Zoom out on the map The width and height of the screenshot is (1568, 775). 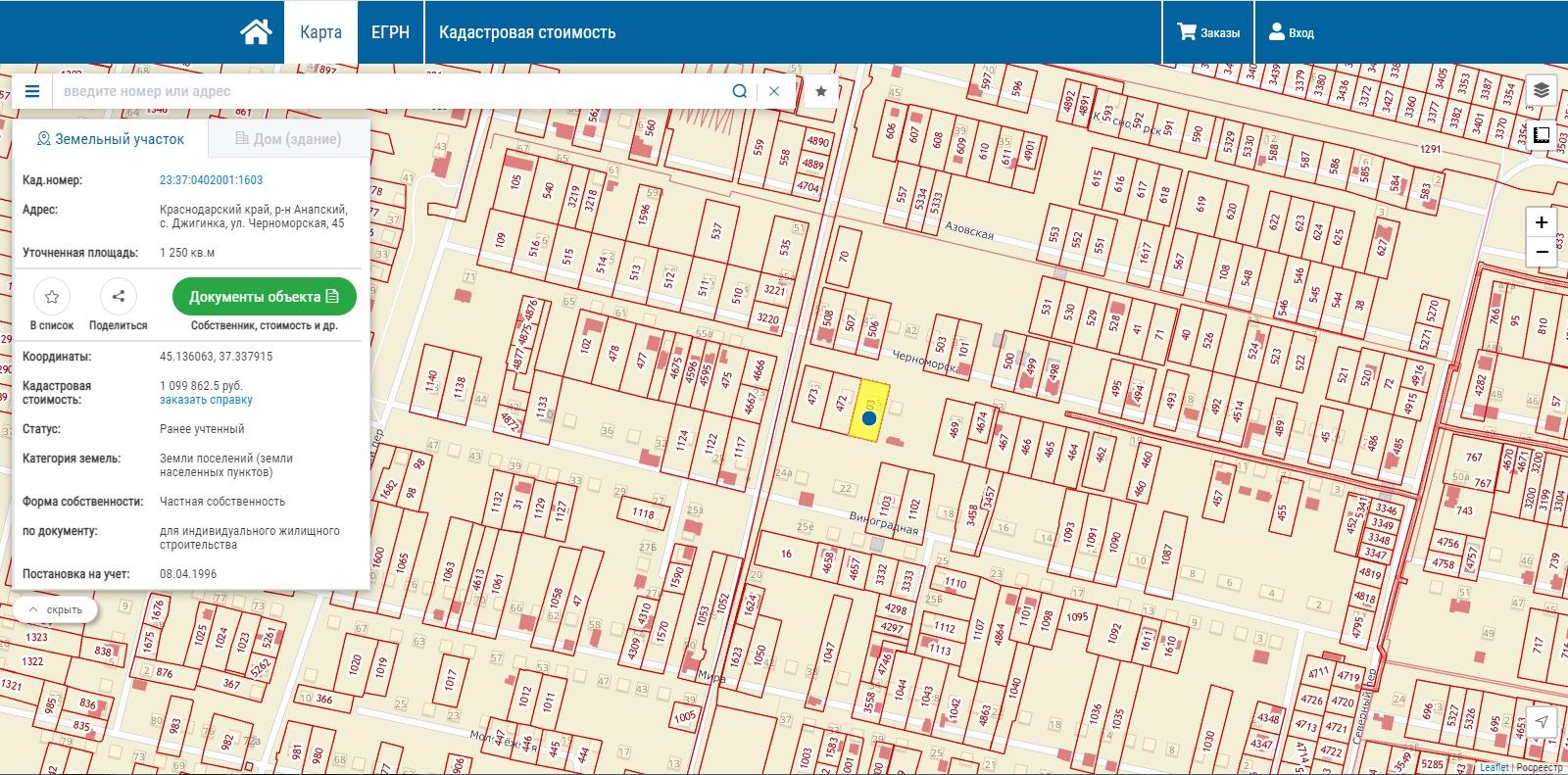(1542, 252)
